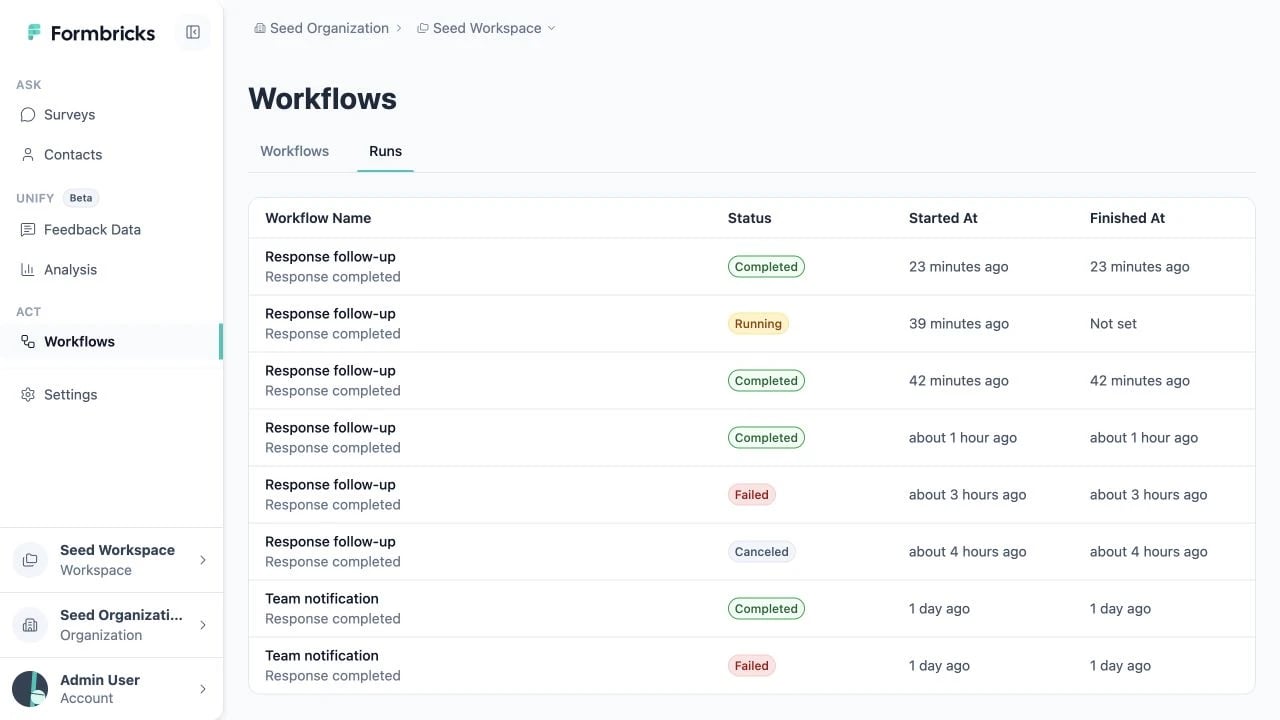
Task: Open the completed Team notification run
Action: (x=752, y=609)
